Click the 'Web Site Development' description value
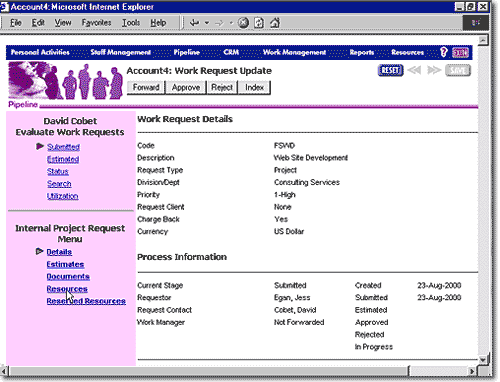The width and height of the screenshot is (500, 382). [311, 158]
